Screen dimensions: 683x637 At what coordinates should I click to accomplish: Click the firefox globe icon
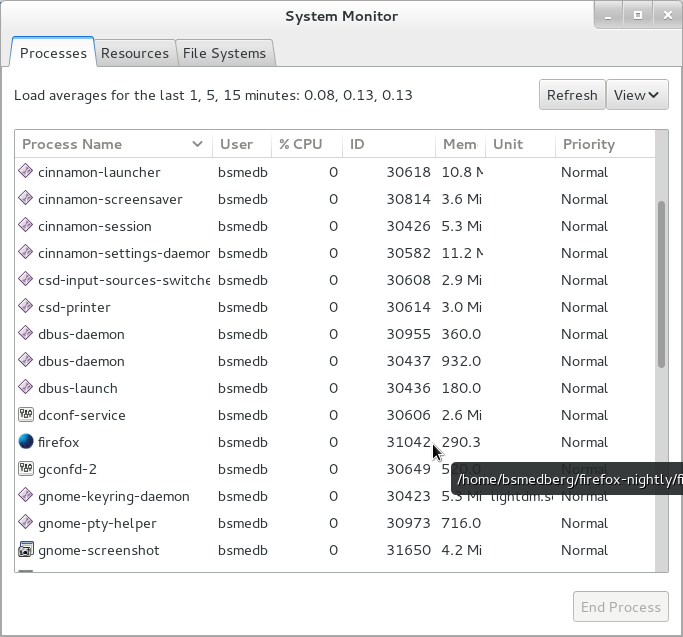click(x=26, y=441)
